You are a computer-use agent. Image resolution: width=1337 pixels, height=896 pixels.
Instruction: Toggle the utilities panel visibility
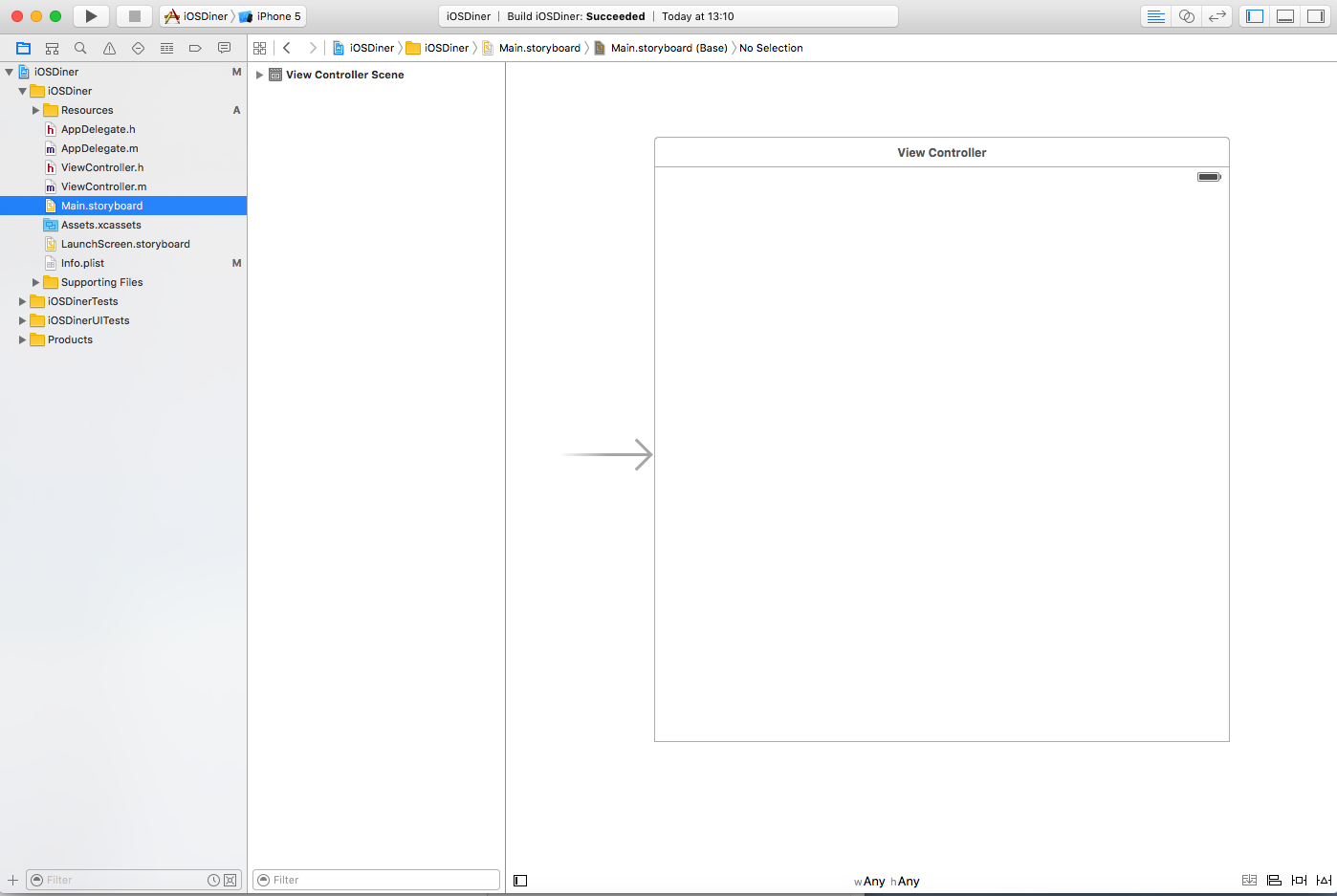[x=1316, y=16]
